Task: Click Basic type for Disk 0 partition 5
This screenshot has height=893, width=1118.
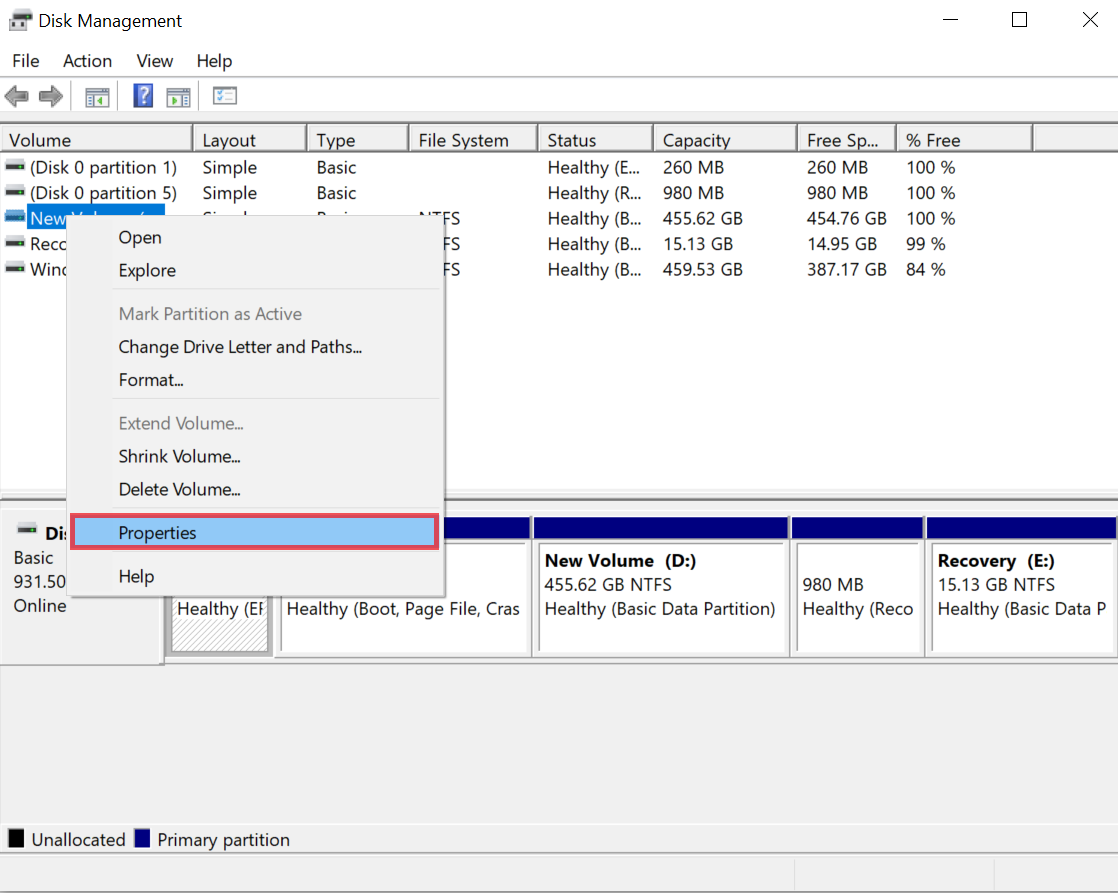Action: click(x=336, y=193)
